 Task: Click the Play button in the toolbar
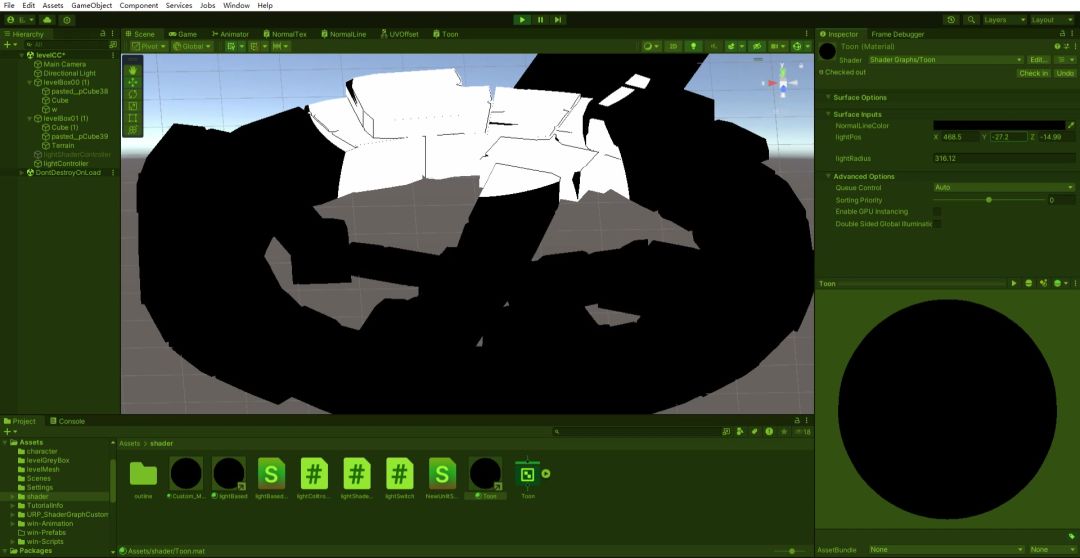coord(522,20)
